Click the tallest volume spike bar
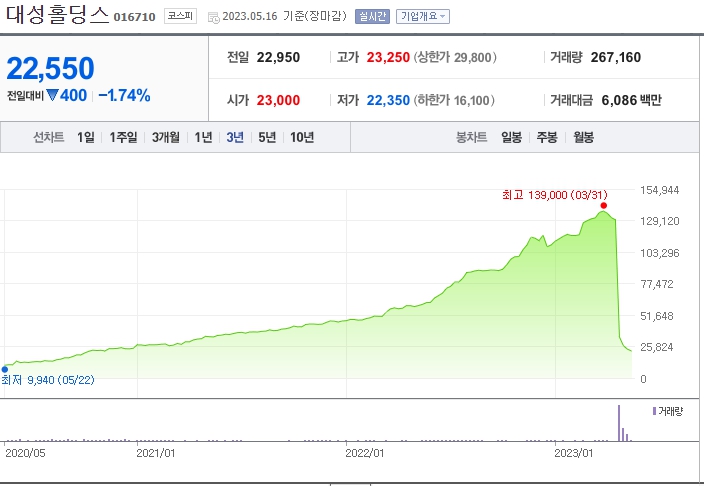The image size is (704, 486). click(x=619, y=423)
